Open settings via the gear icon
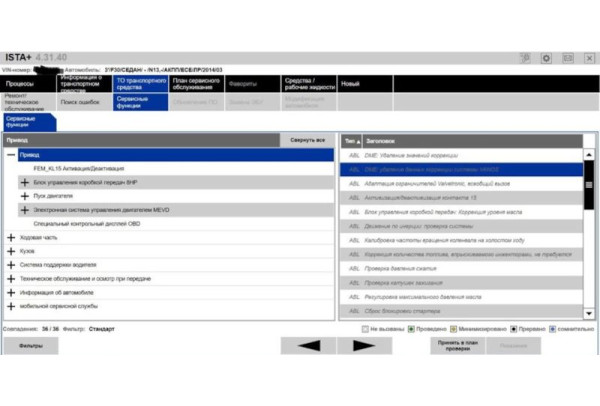This screenshot has height=406, width=600. (547, 58)
